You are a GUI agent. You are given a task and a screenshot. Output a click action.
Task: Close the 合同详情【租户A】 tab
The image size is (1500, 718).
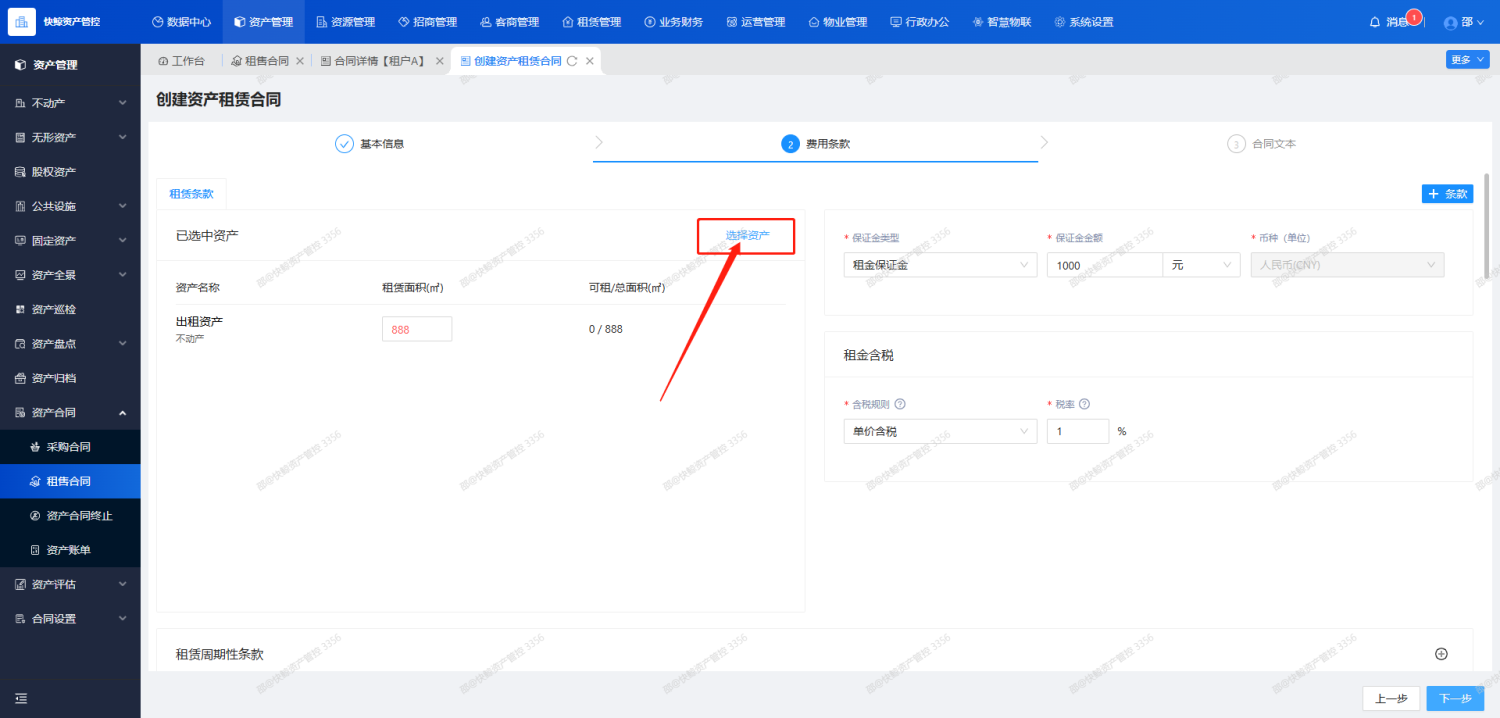[x=439, y=61]
